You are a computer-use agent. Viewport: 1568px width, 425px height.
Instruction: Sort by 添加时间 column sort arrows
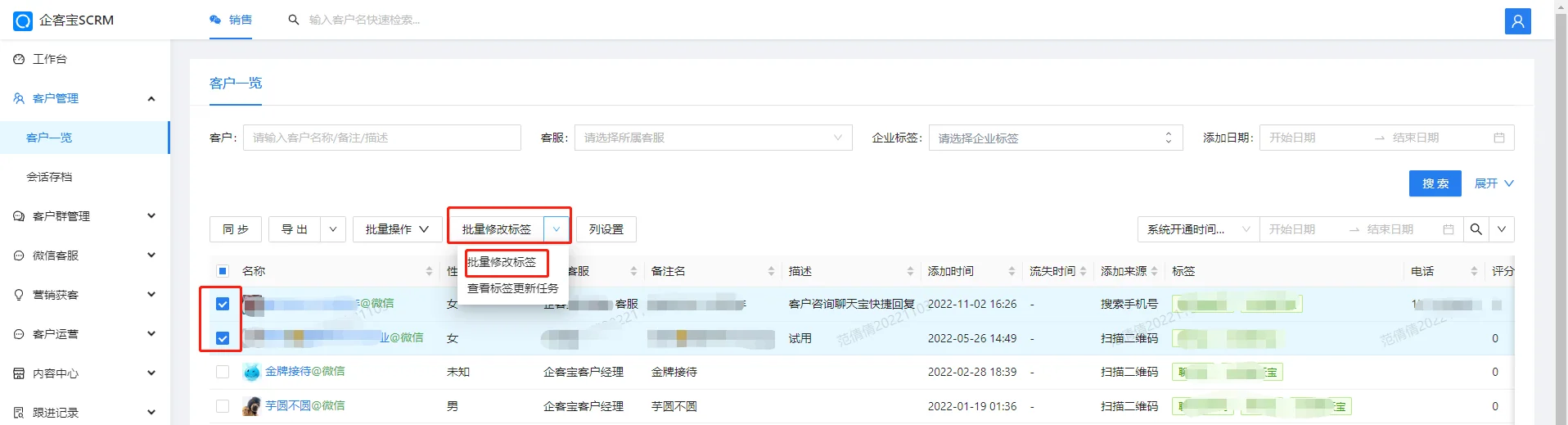(1012, 271)
